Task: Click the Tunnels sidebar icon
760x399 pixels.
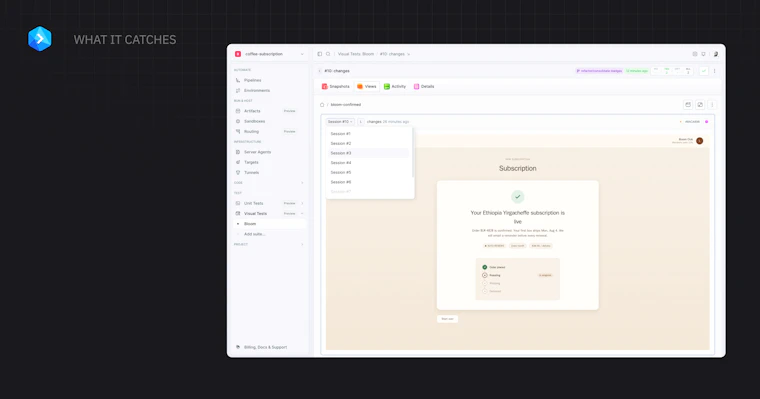Action: 238,173
